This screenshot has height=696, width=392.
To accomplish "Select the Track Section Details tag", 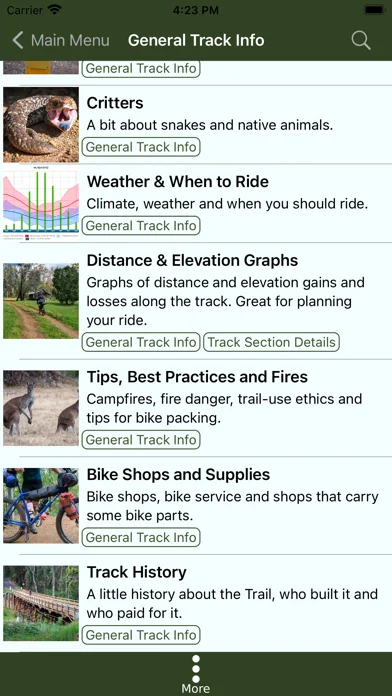I will [272, 342].
